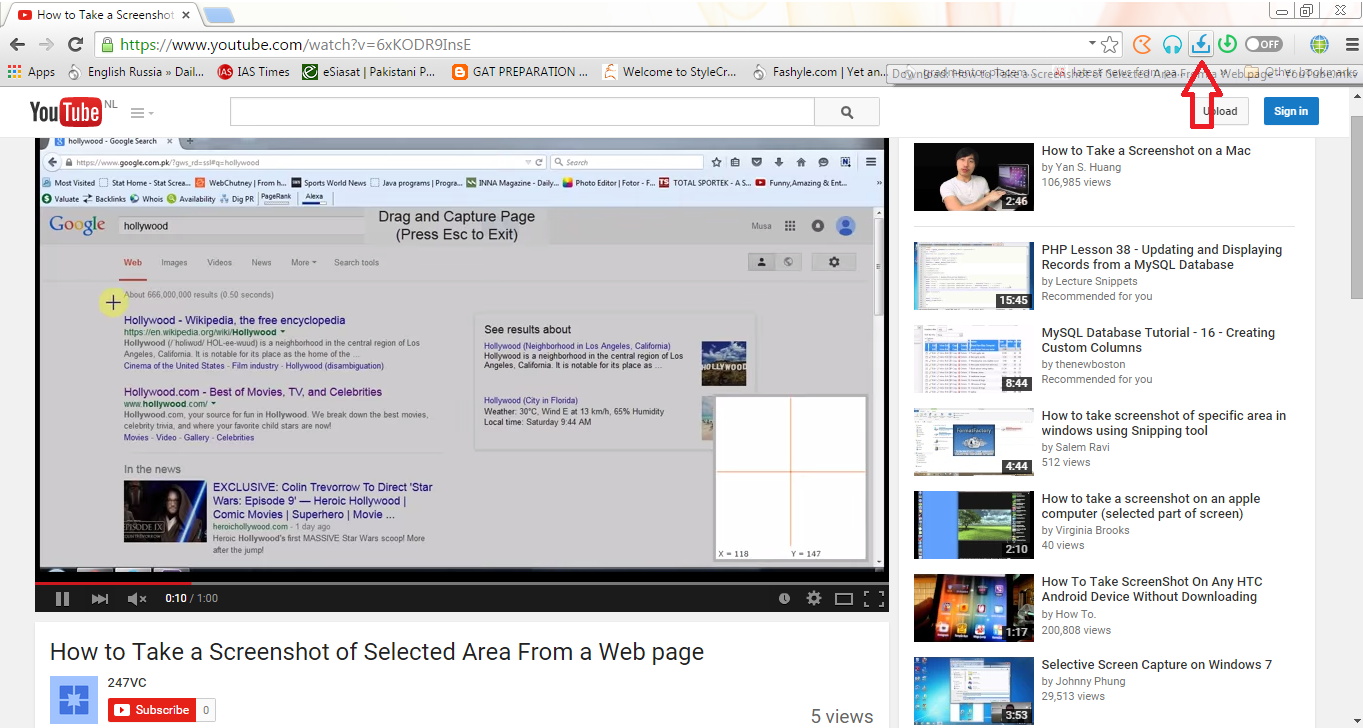Open video settings gear icon
Viewport: 1363px width, 728px height.
pos(814,598)
